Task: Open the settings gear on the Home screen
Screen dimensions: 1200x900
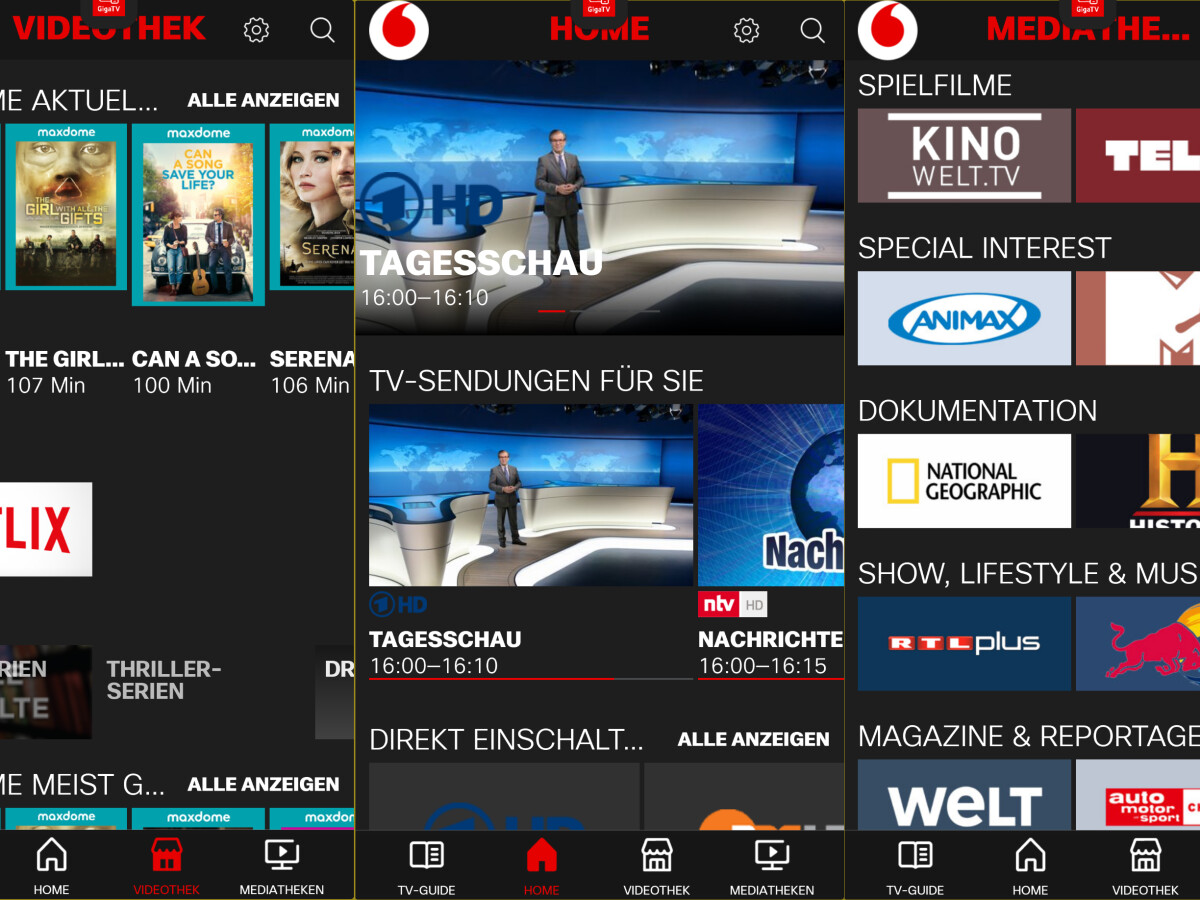Action: coord(746,31)
